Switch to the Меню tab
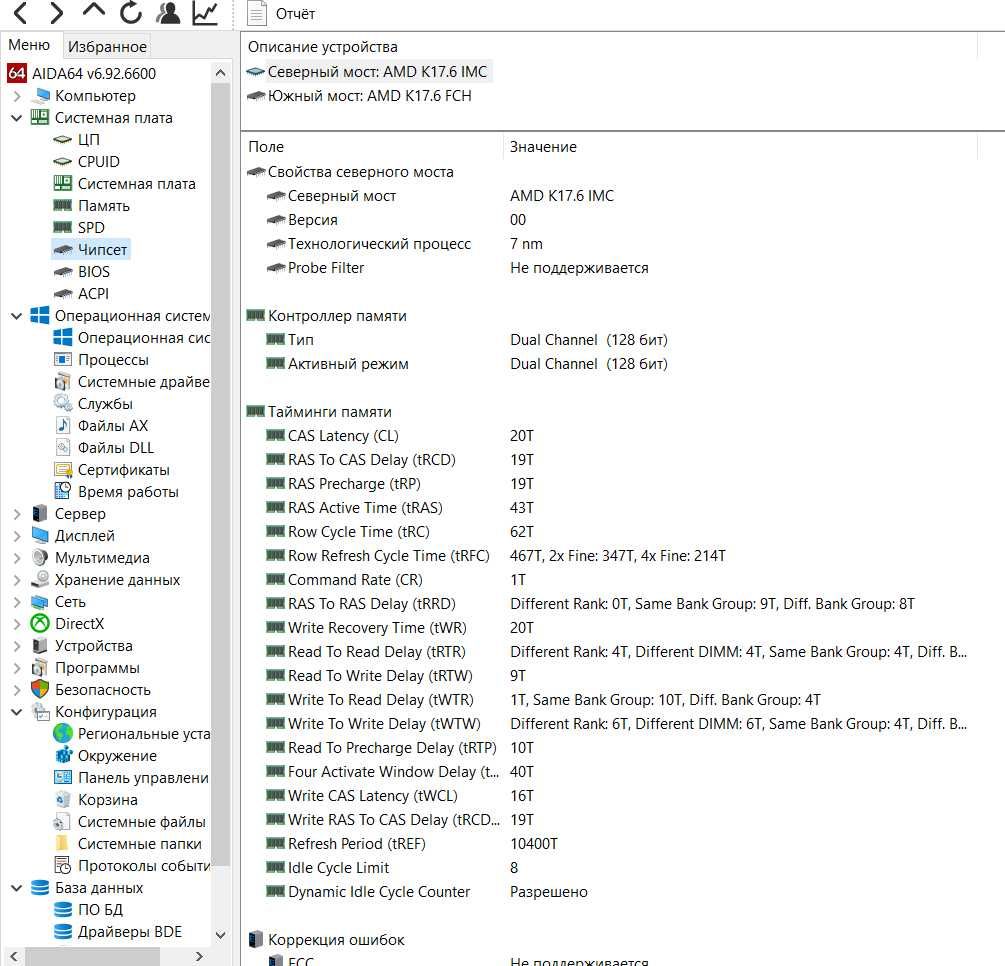The image size is (1005, 966). pyautogui.click(x=29, y=45)
